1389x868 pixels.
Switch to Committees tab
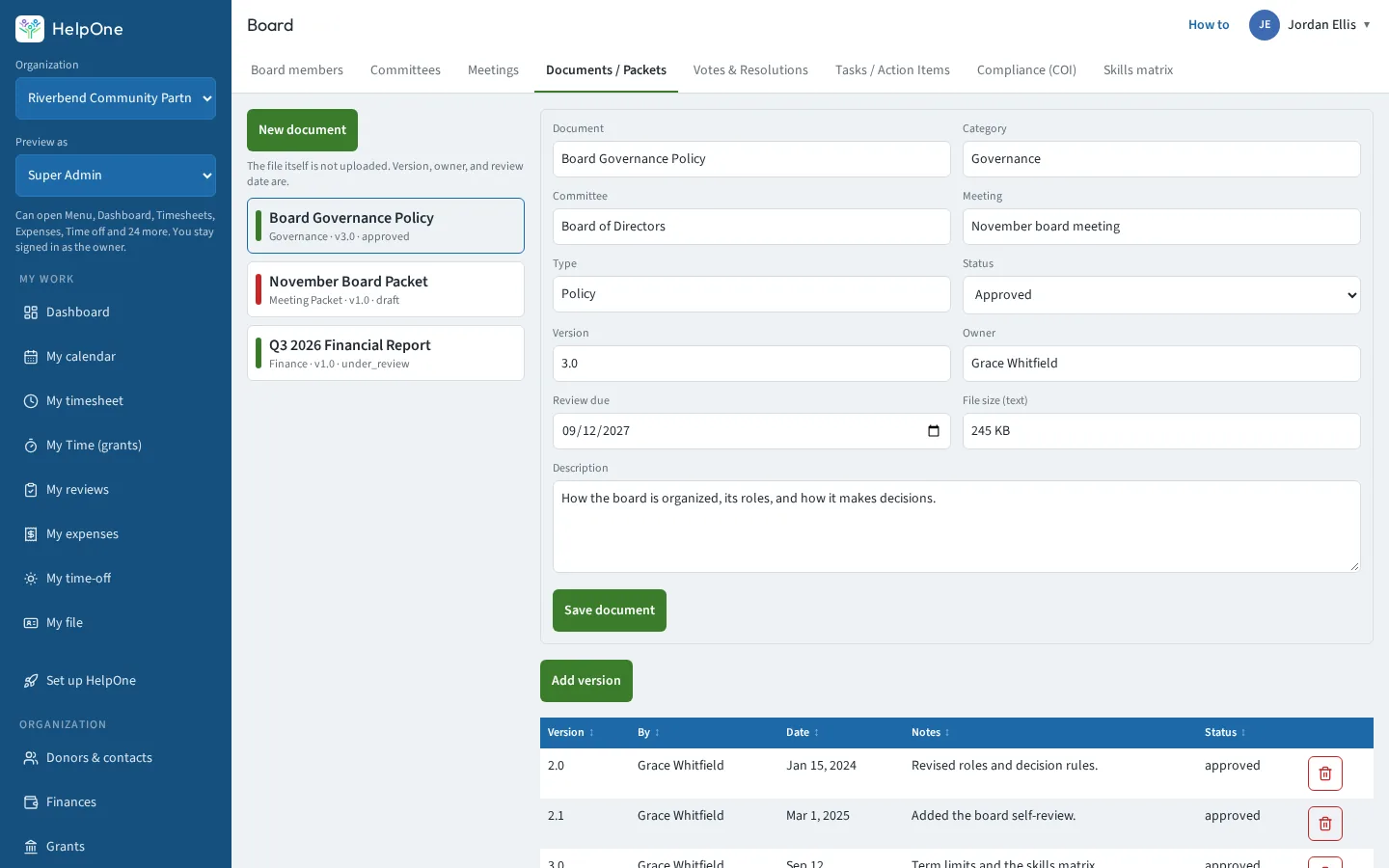405,70
